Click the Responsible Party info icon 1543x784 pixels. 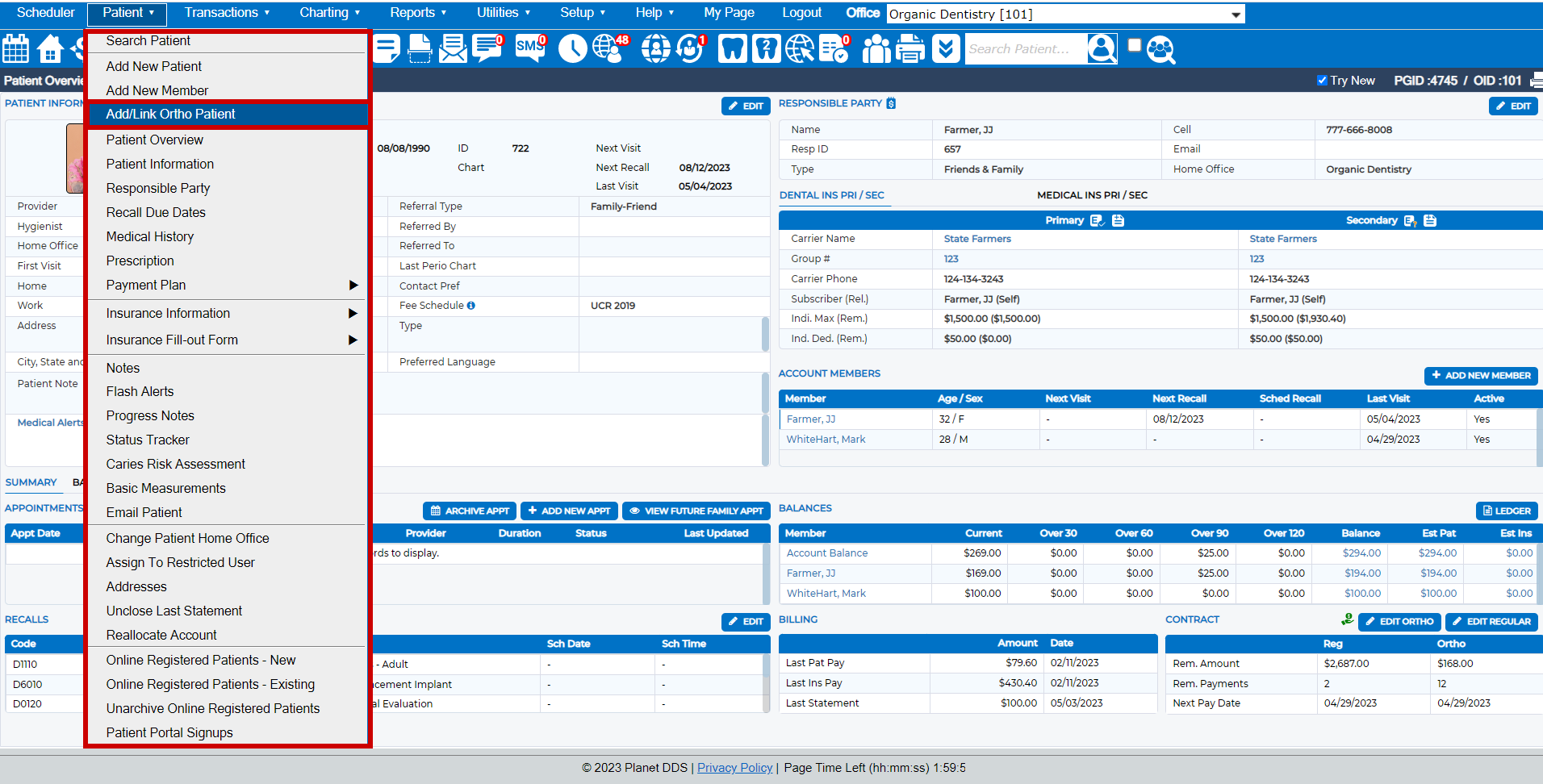tap(891, 103)
